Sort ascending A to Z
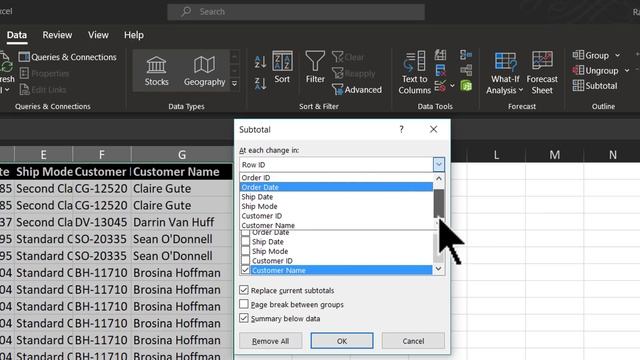Image resolution: width=640 pixels, height=360 pixels. pos(260,62)
